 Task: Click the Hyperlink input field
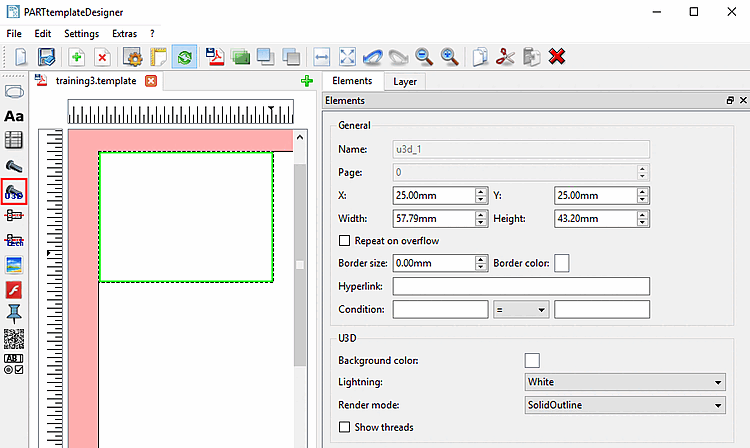click(521, 286)
